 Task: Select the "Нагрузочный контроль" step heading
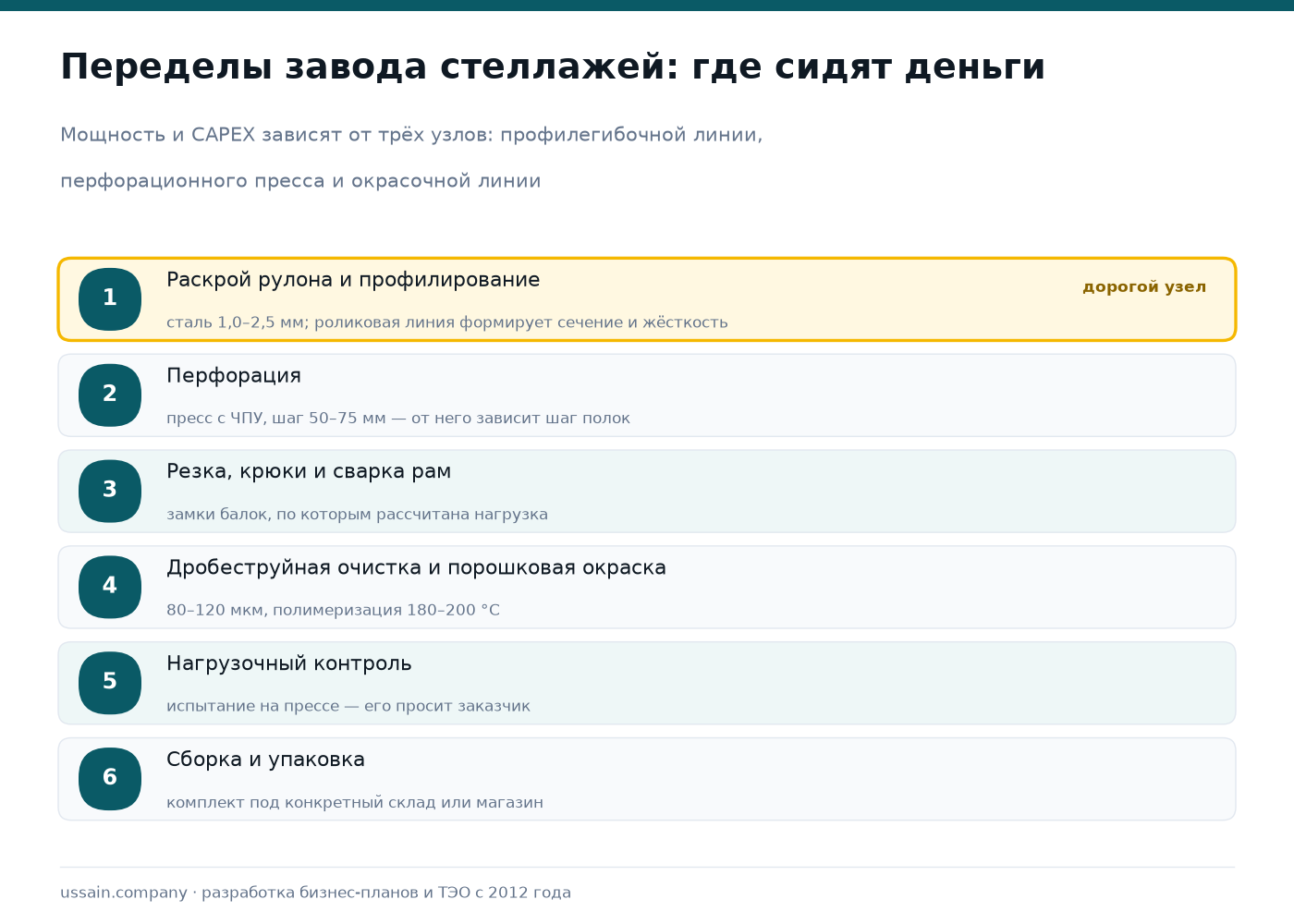click(x=289, y=664)
